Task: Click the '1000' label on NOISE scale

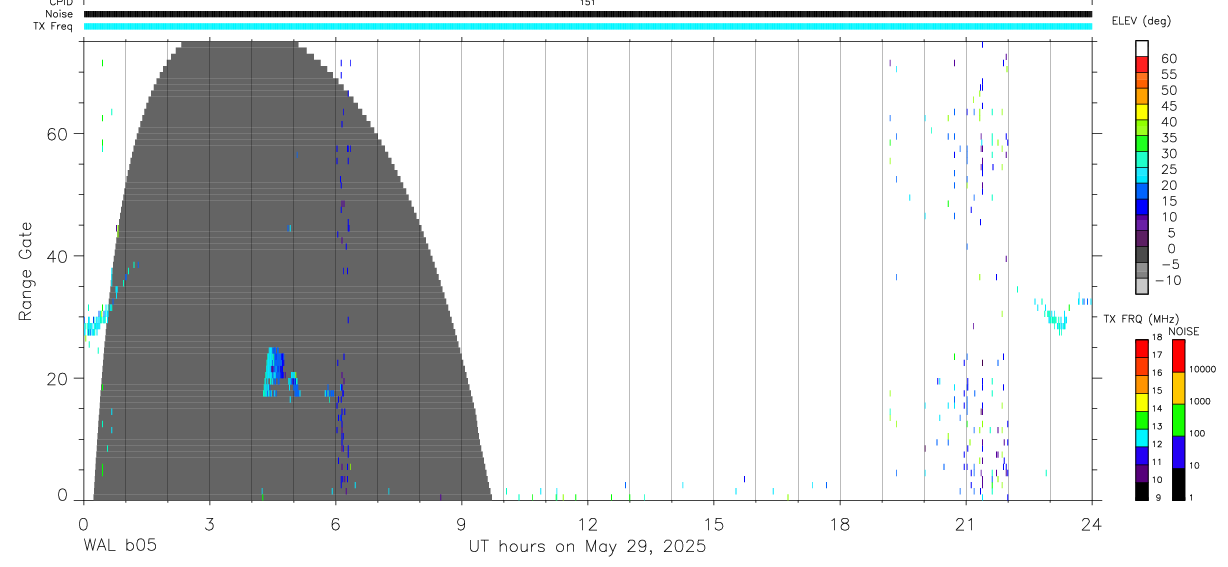Action: [1200, 401]
